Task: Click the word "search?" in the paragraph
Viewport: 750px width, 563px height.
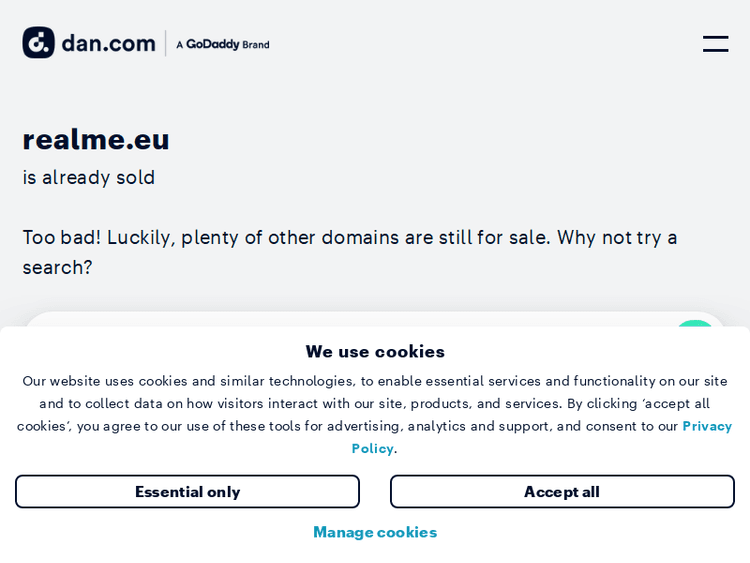Action: [x=57, y=267]
